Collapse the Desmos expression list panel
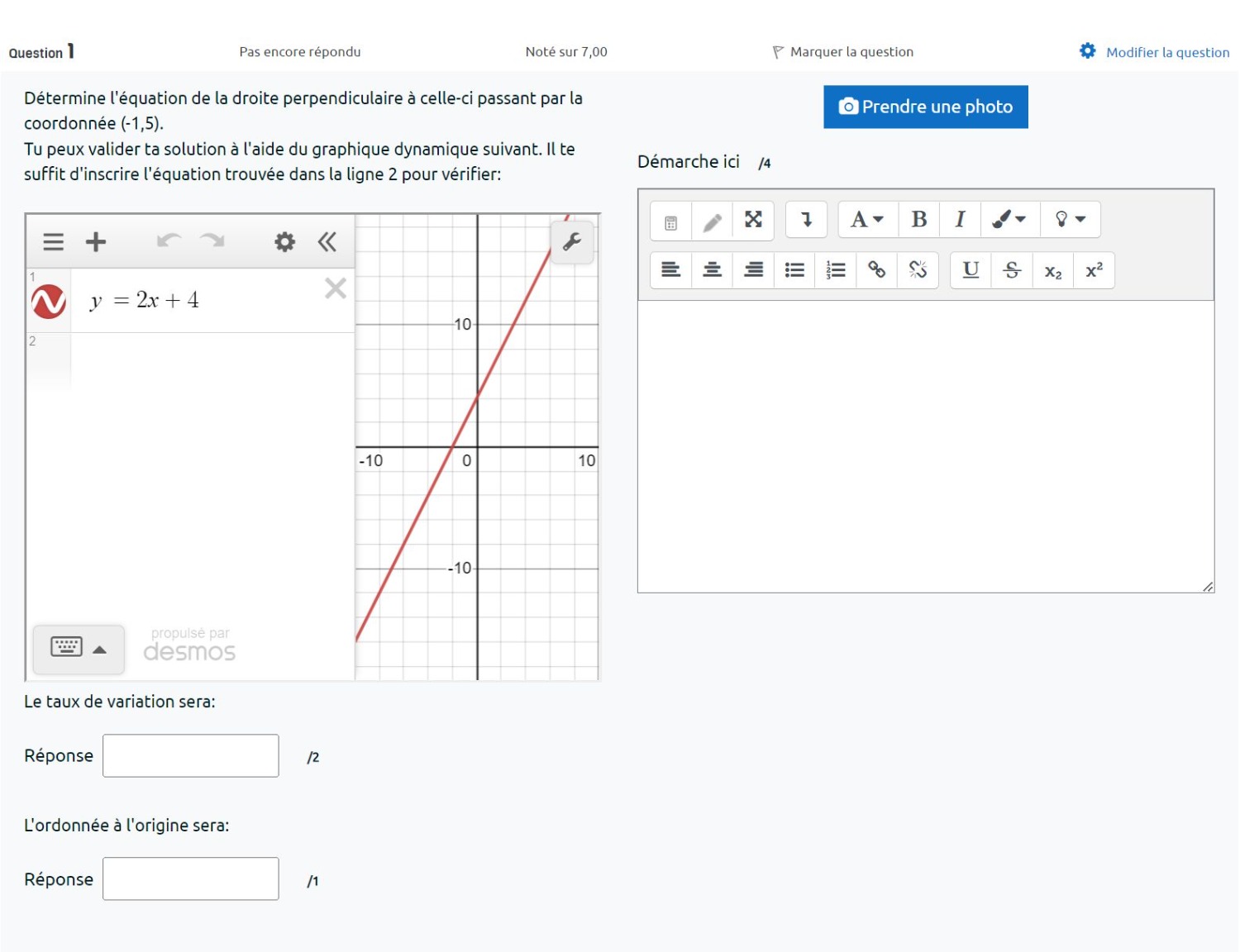 coord(327,241)
